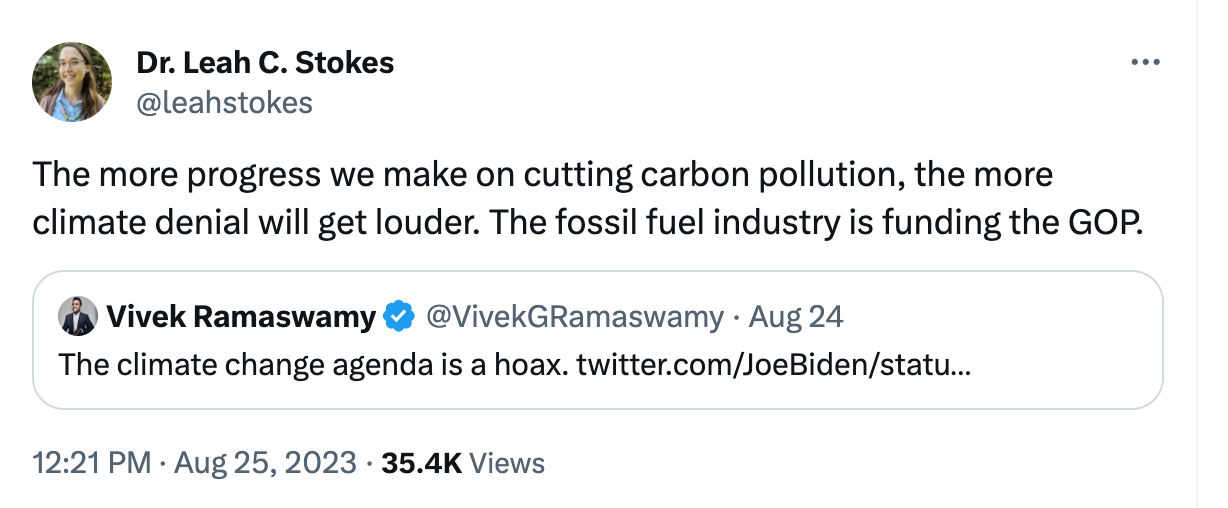
Task: Open the Dr. Leah C. Stokes display name
Action: pyautogui.click(x=265, y=63)
